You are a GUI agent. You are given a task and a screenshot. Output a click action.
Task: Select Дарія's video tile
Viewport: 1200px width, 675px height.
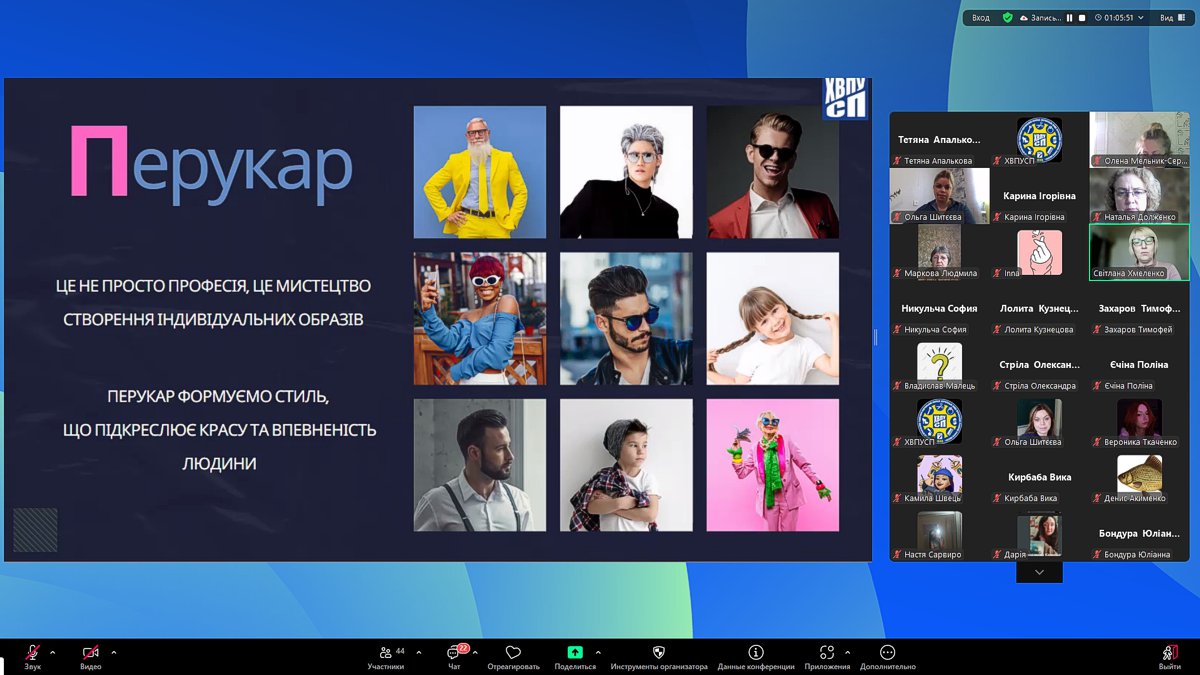[1039, 534]
